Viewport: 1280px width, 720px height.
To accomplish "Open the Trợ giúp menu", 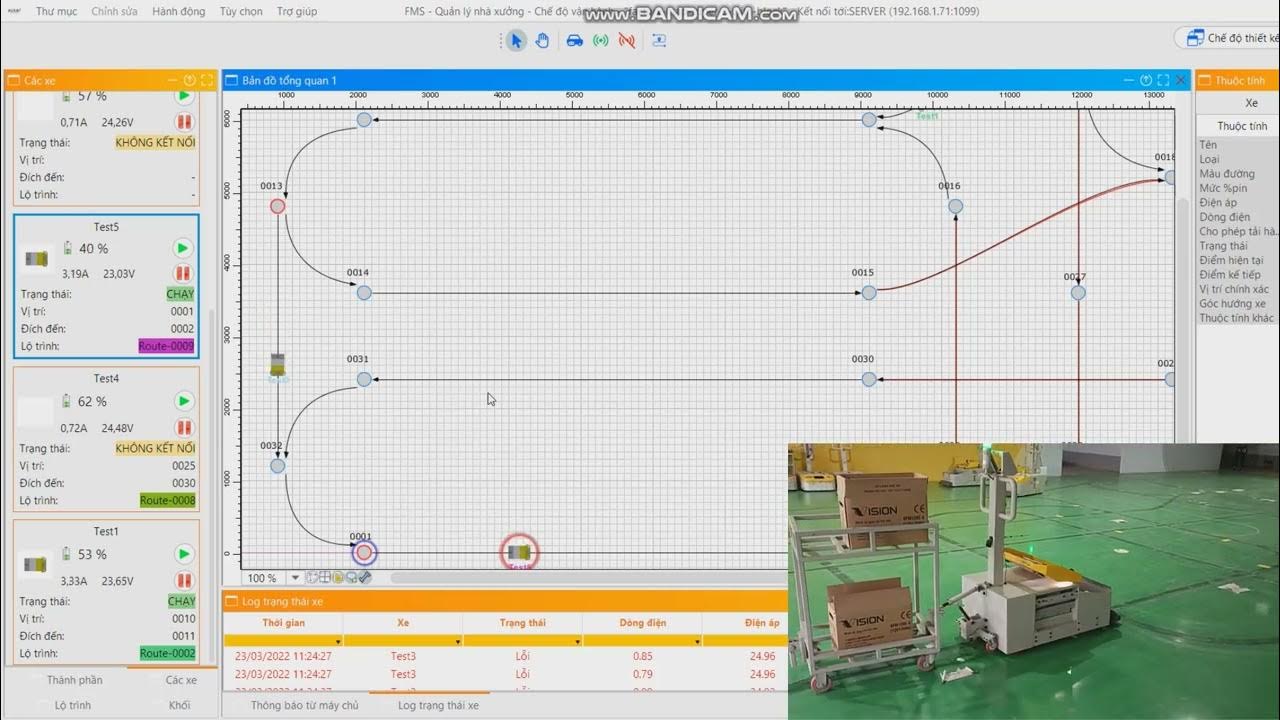I will coord(297,11).
